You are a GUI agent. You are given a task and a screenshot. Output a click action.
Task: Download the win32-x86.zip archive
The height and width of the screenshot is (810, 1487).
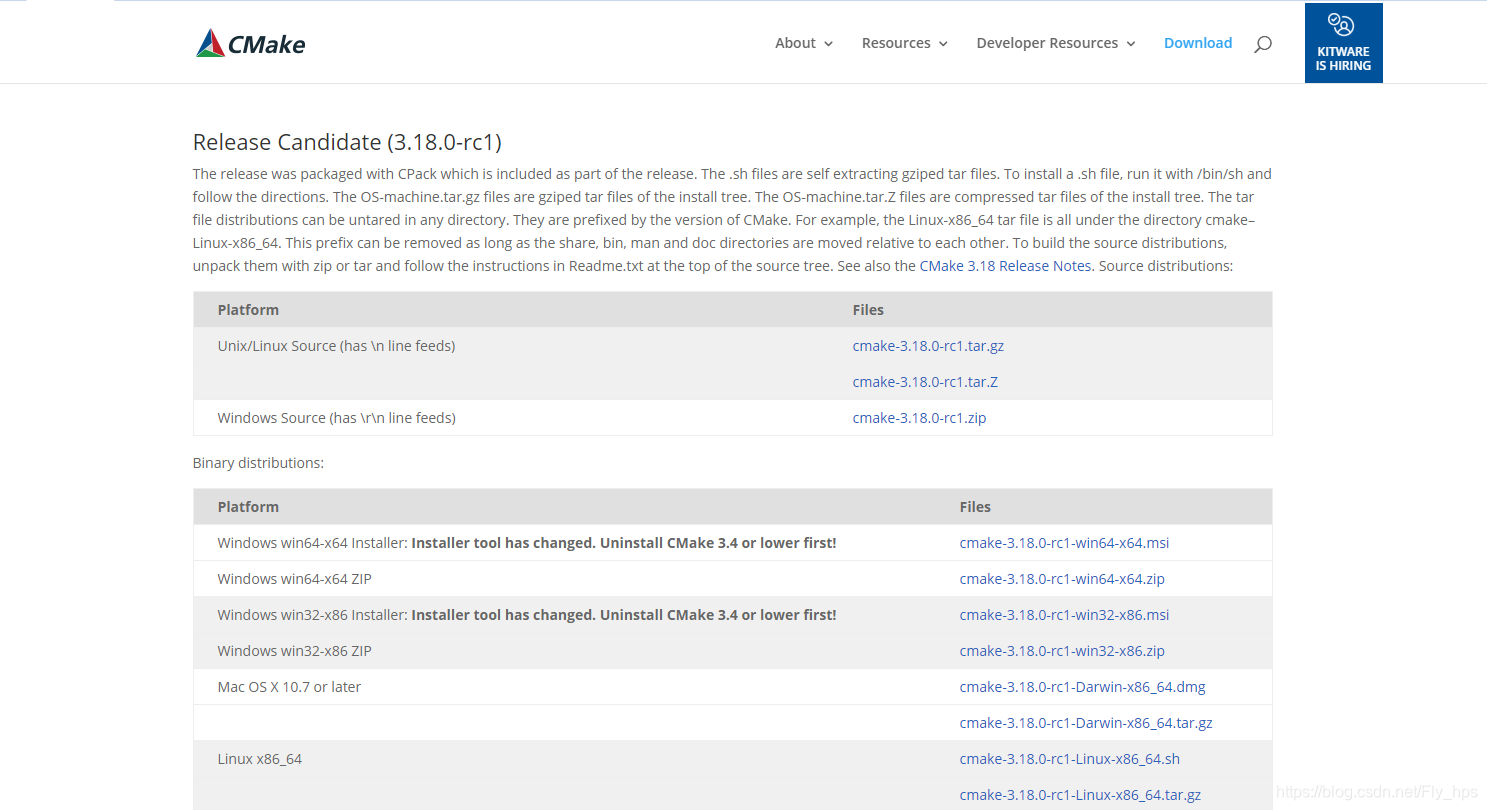pyautogui.click(x=1062, y=651)
